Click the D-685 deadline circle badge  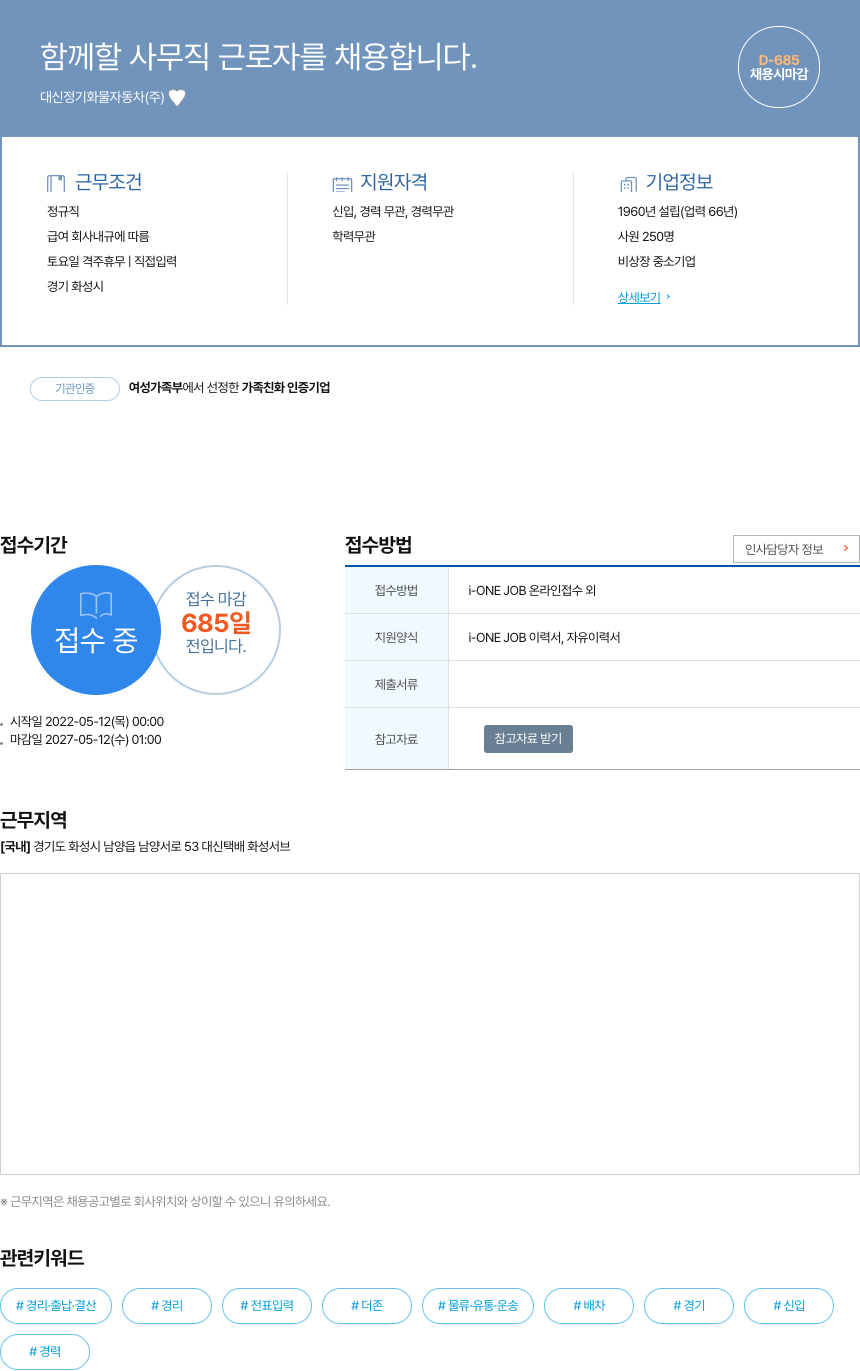coord(779,67)
